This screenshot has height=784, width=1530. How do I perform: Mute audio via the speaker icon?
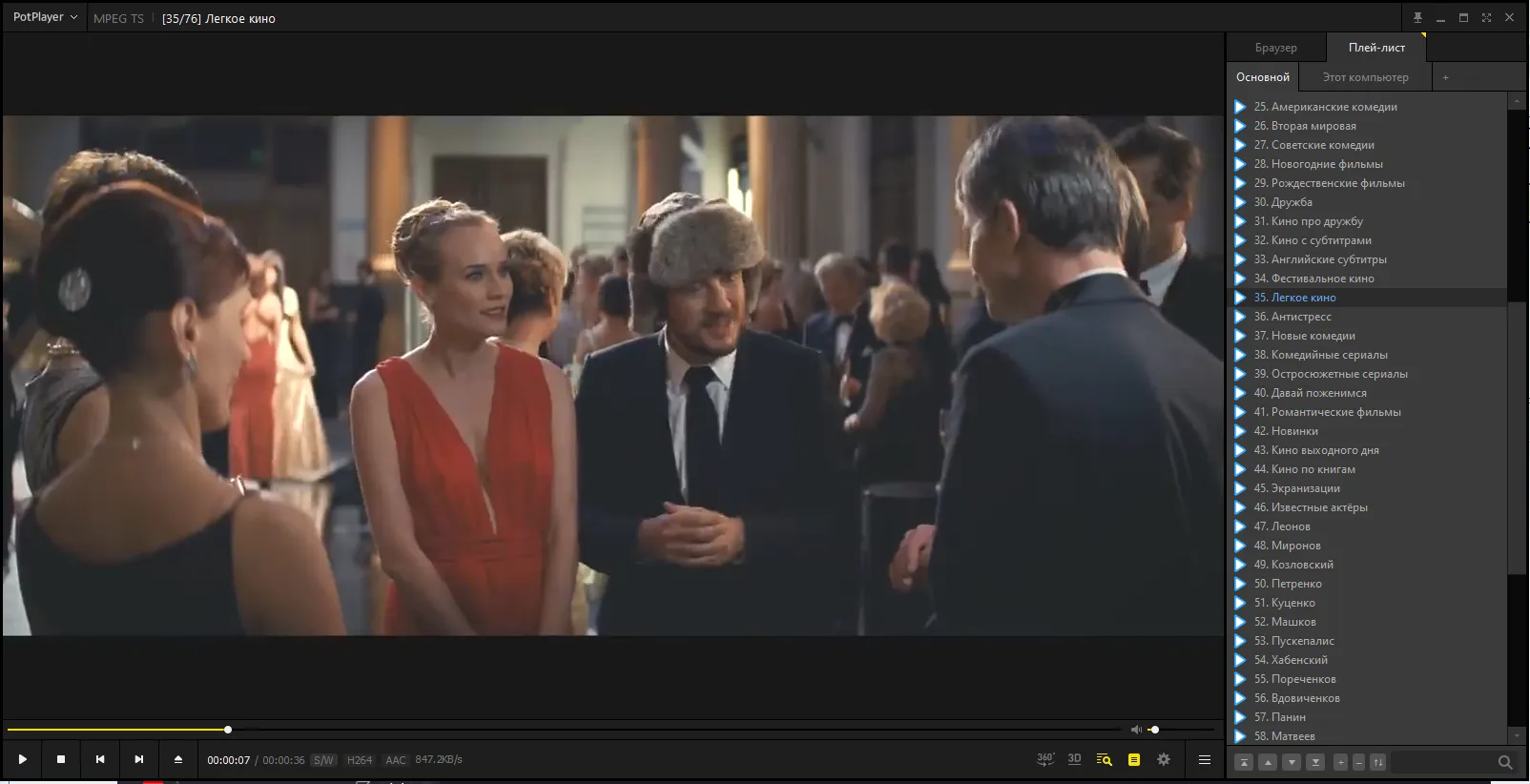[1136, 730]
